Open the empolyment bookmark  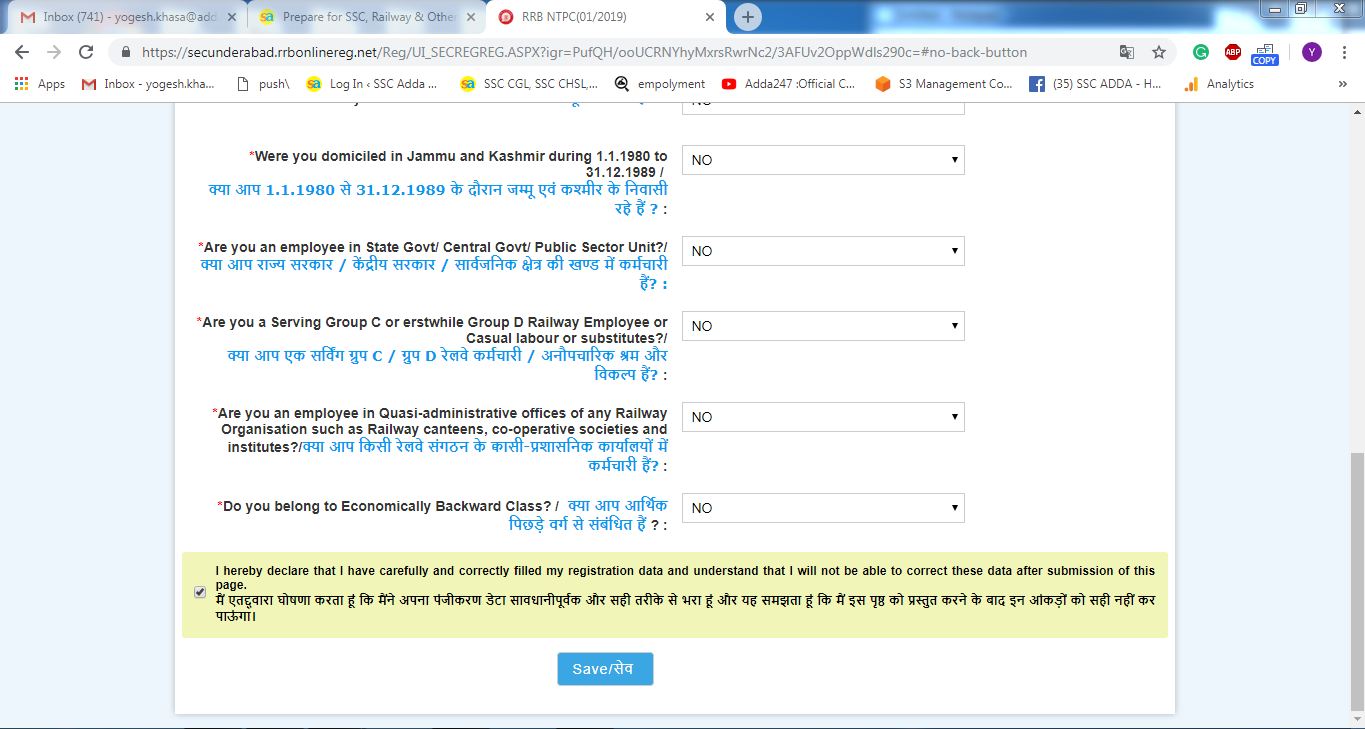coord(660,84)
